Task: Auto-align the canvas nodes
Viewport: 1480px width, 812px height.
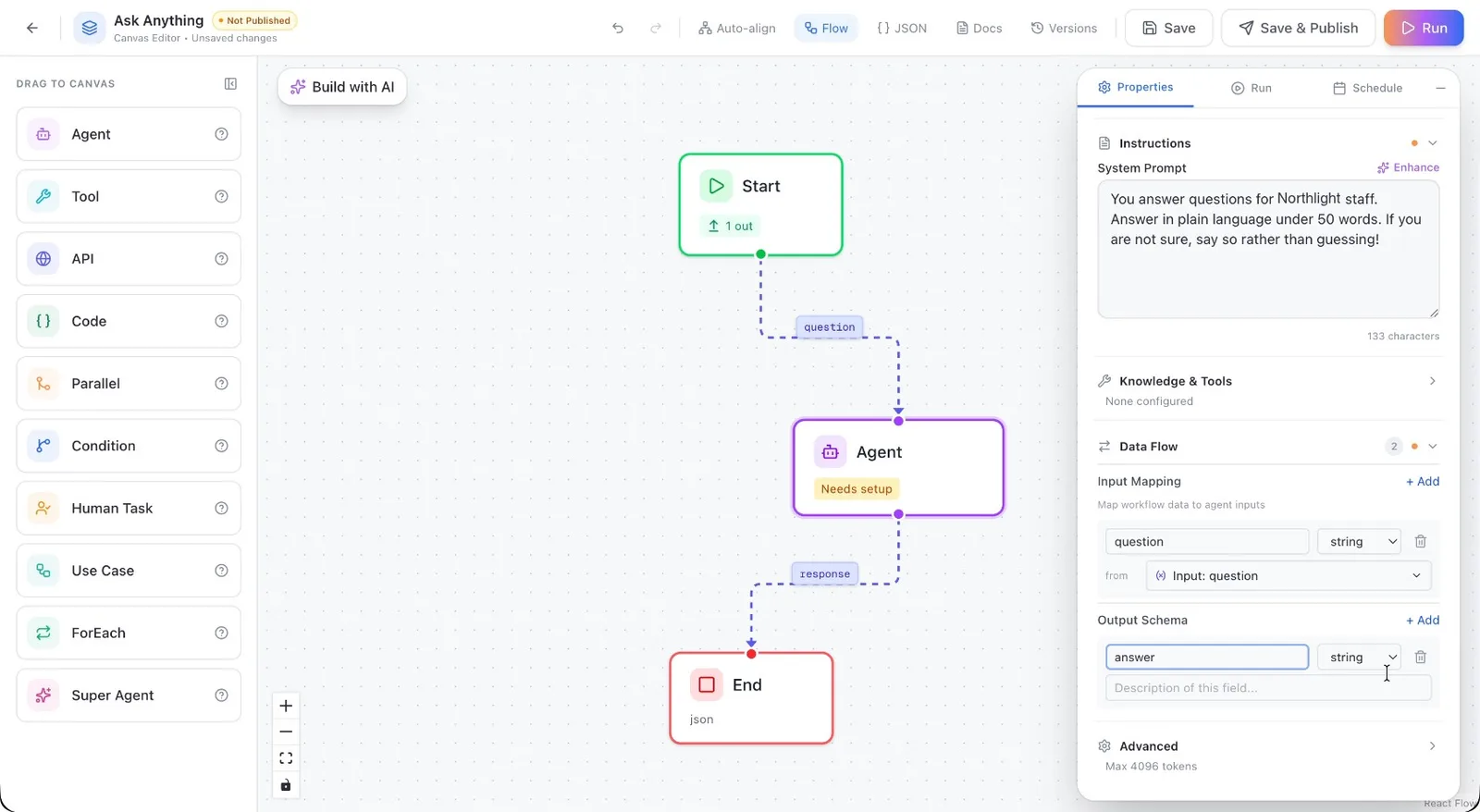Action: click(x=737, y=28)
